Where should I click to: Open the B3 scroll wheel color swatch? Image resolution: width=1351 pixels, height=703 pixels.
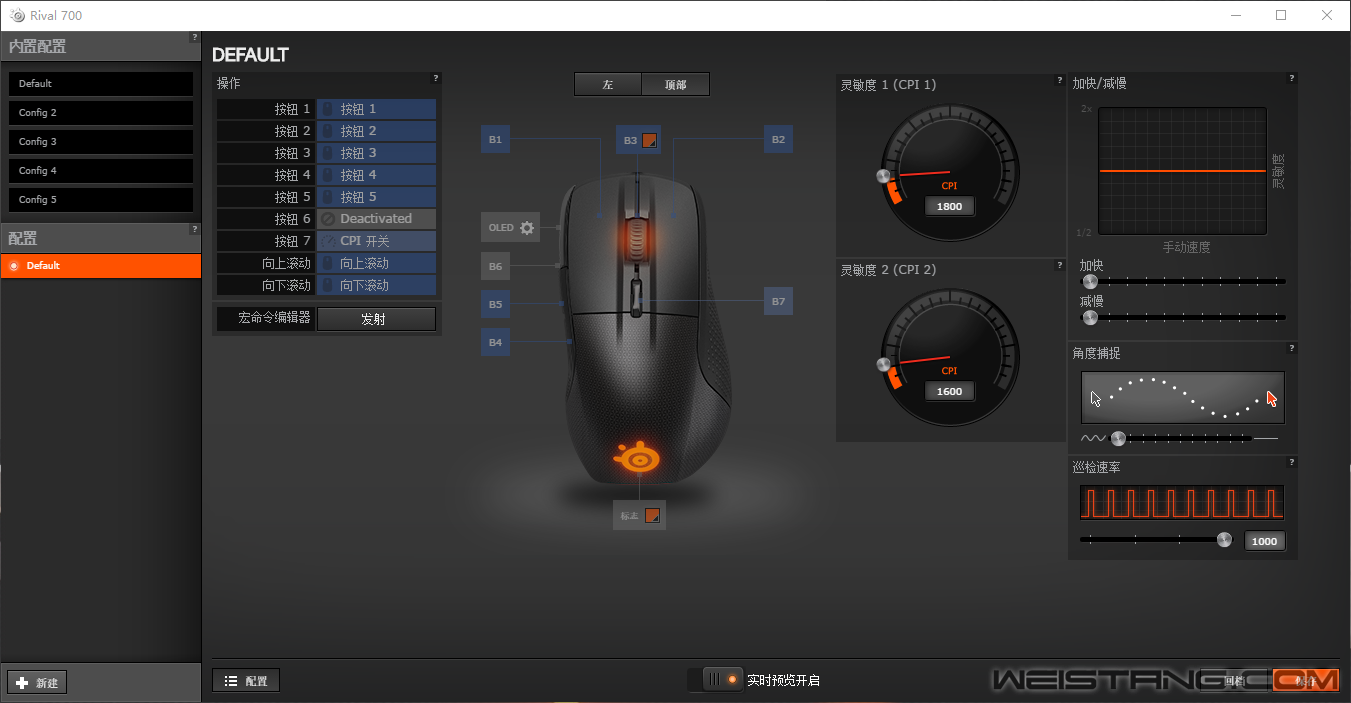coord(649,140)
